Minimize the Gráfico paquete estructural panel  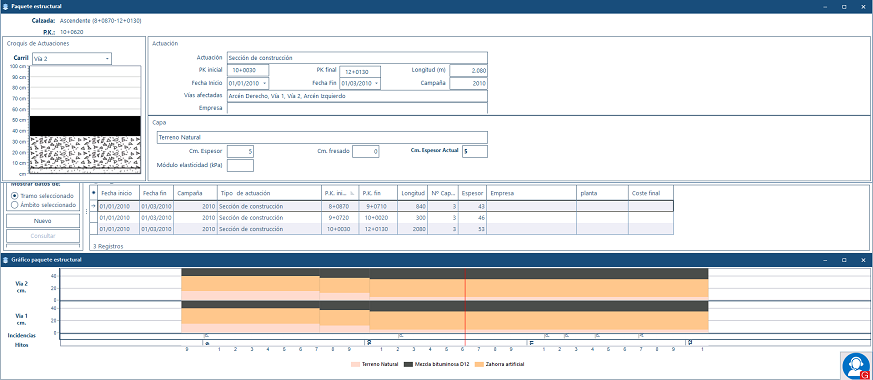[x=825, y=260]
